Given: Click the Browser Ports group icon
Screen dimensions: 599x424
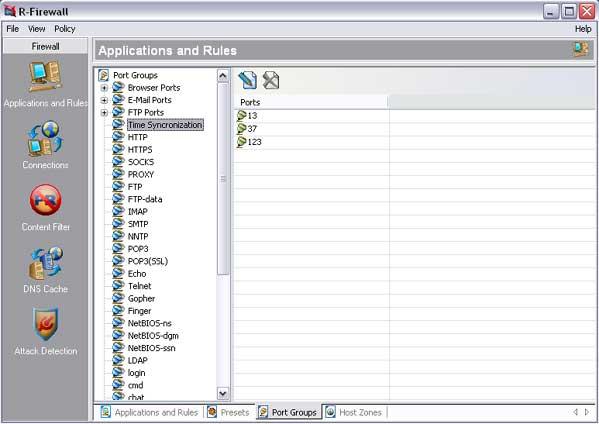Looking at the screenshot, I should 118,87.
